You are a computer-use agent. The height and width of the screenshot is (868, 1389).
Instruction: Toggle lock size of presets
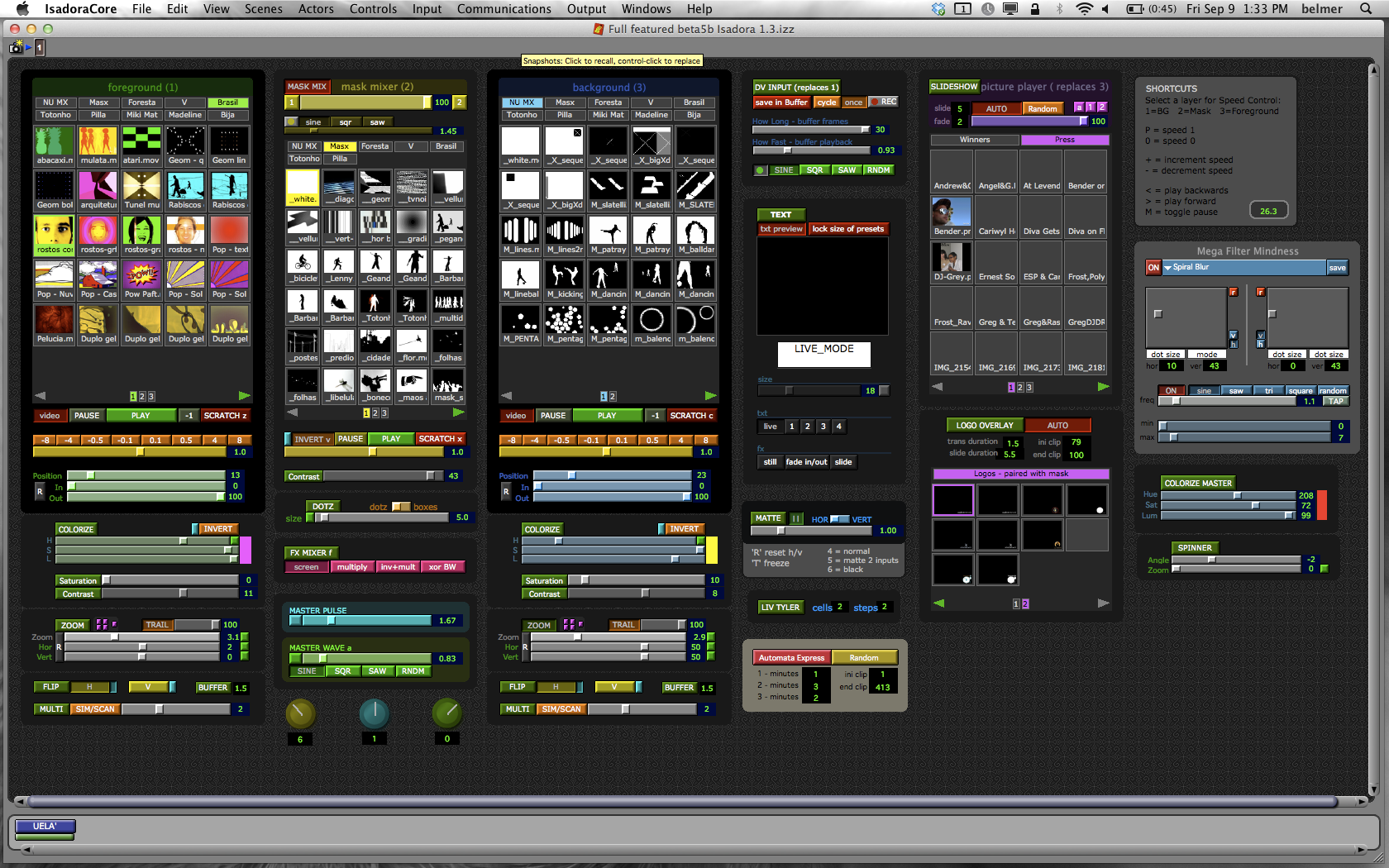[x=847, y=229]
